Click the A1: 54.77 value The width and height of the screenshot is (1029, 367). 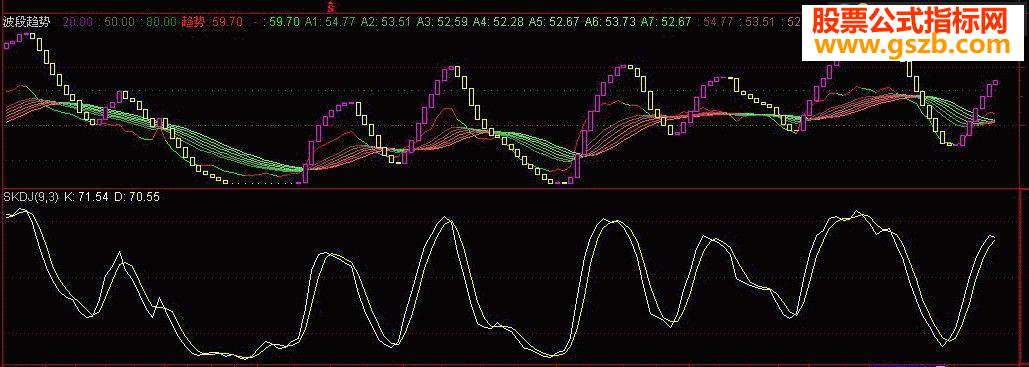point(330,22)
